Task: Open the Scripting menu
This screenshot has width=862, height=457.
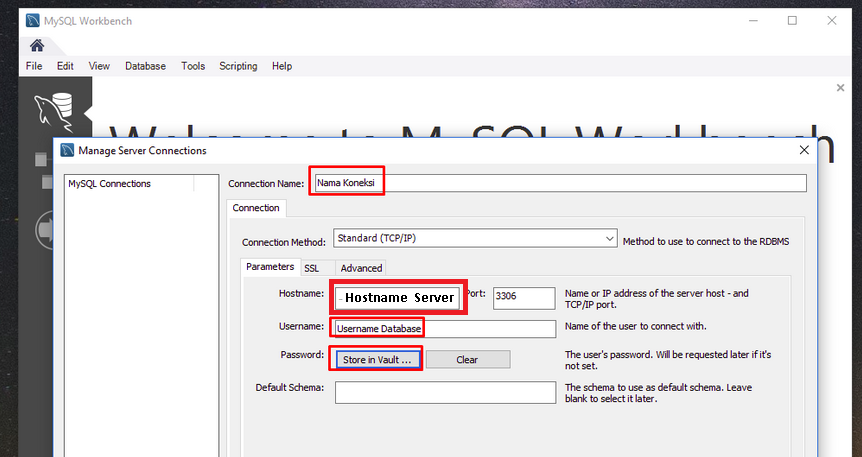Action: [238, 66]
